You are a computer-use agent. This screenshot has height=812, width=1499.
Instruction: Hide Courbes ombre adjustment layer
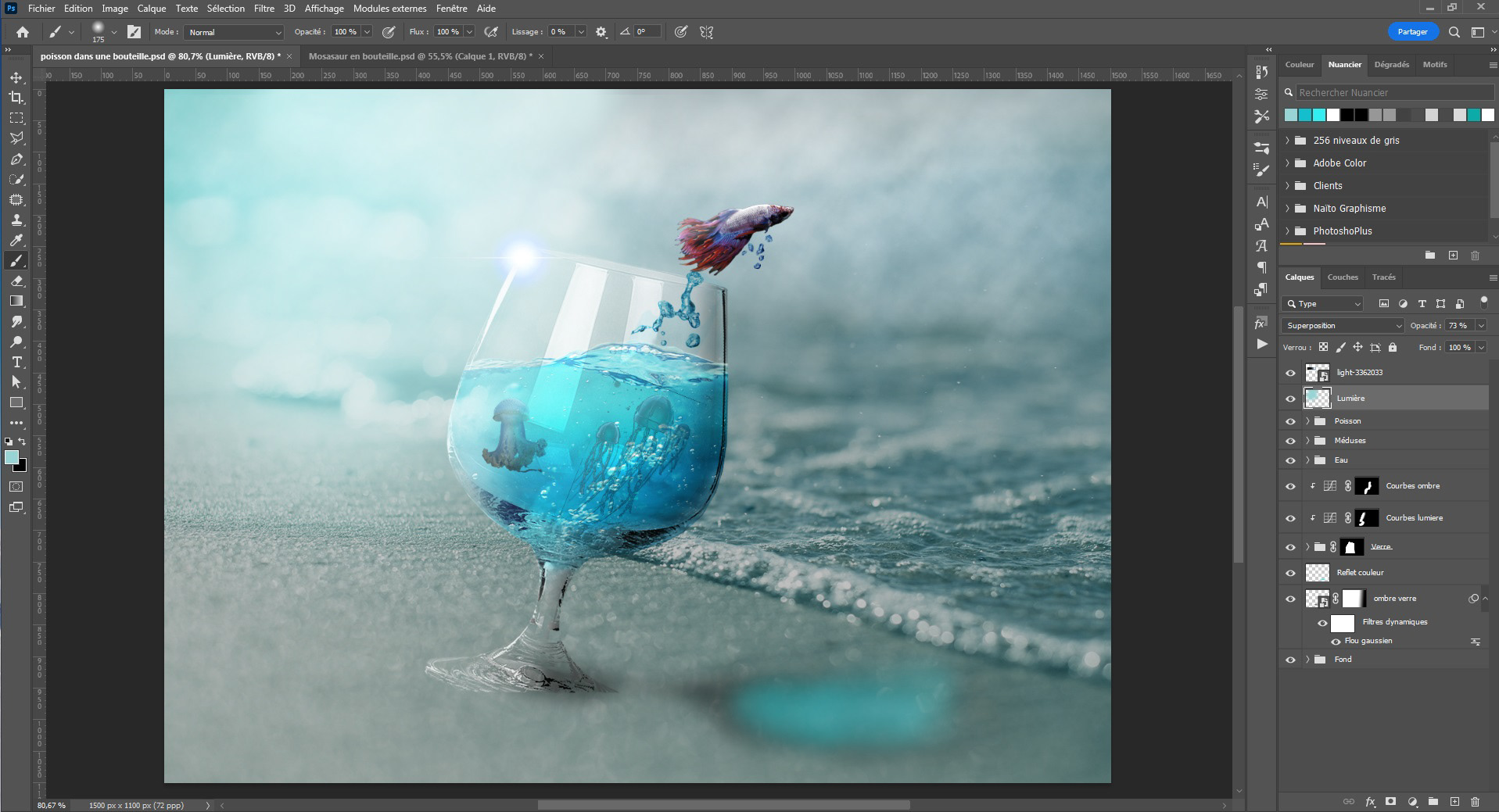click(x=1290, y=486)
